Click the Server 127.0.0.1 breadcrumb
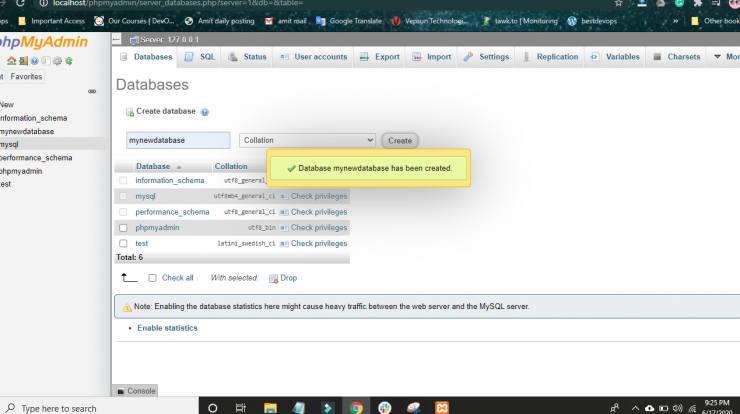Image resolution: width=740 pixels, height=414 pixels. [169, 40]
